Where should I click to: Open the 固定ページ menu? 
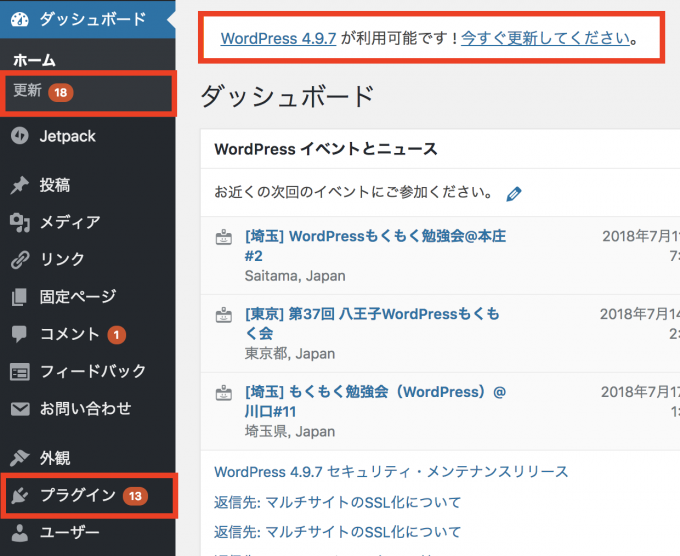tap(88, 297)
